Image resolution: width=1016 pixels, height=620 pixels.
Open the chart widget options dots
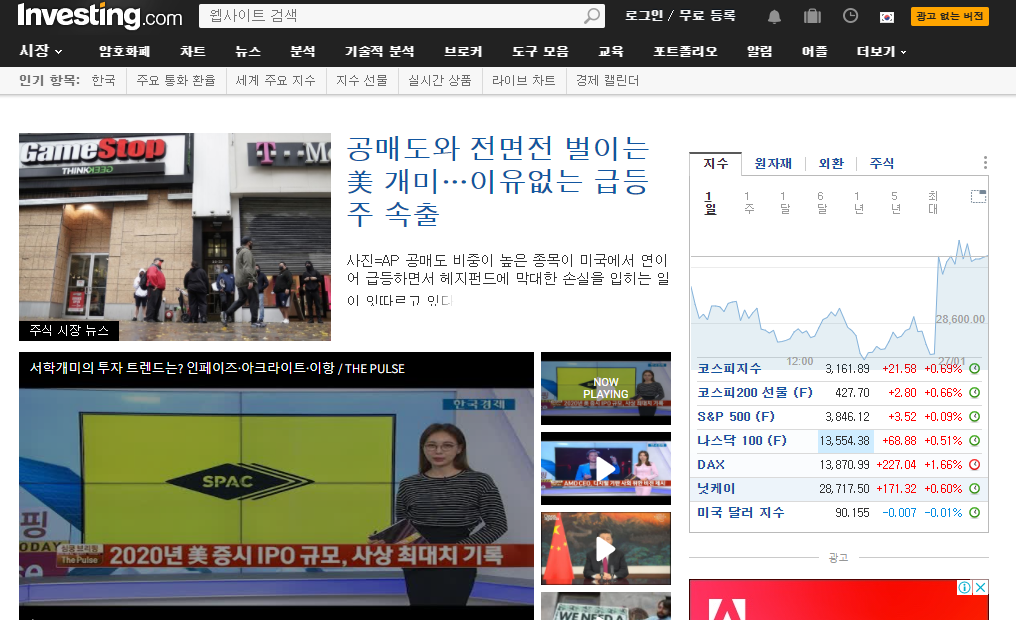coord(985,162)
